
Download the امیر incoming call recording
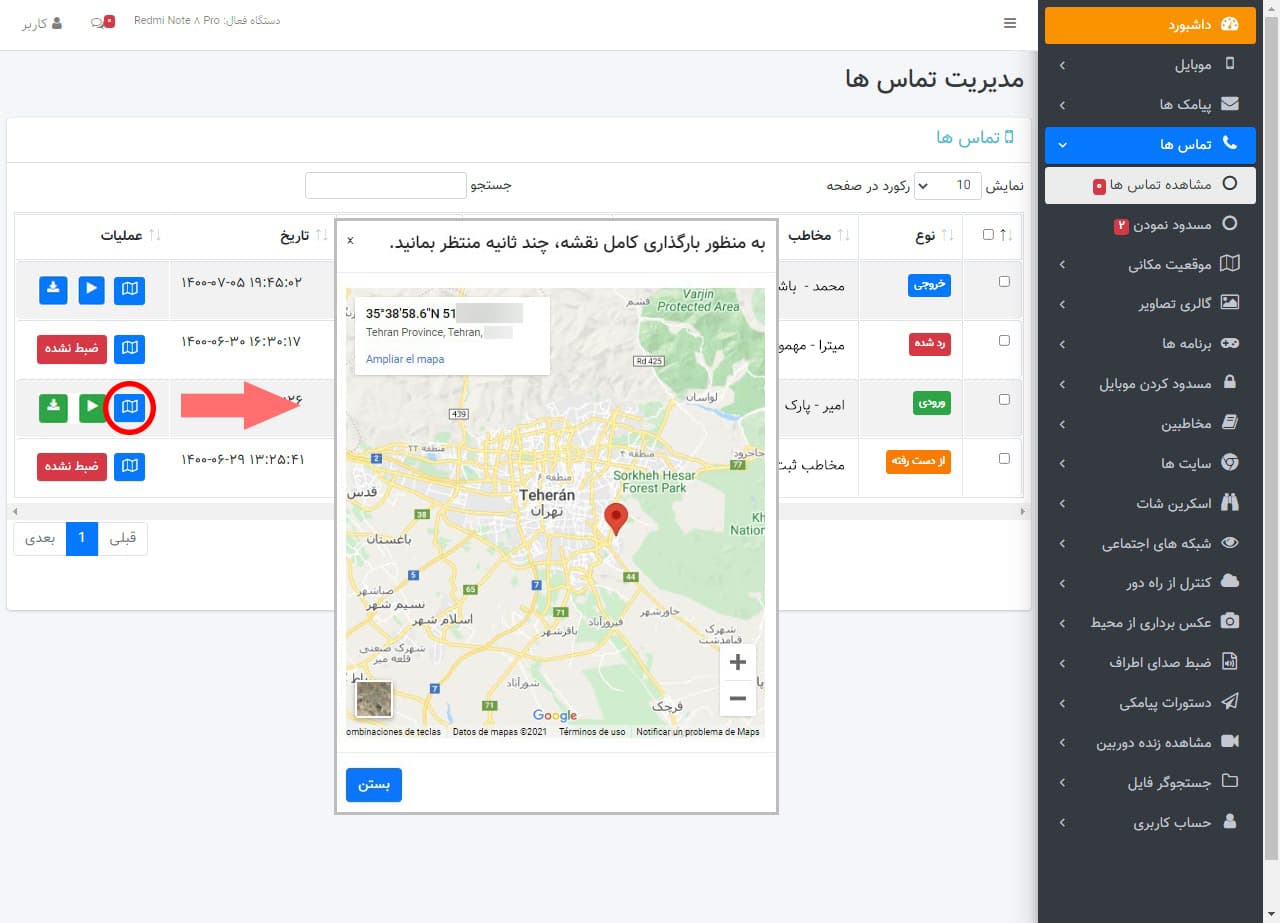[54, 408]
